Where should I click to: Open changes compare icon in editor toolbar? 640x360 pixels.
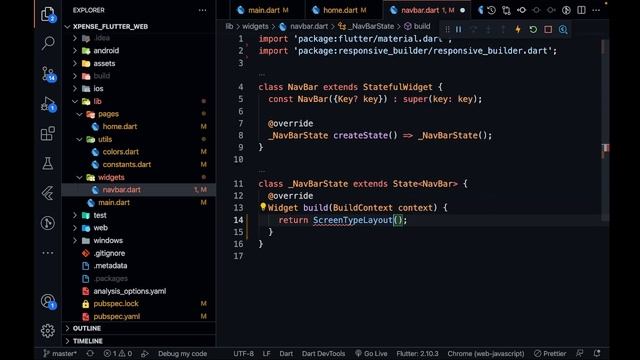pyautogui.click(x=506, y=10)
